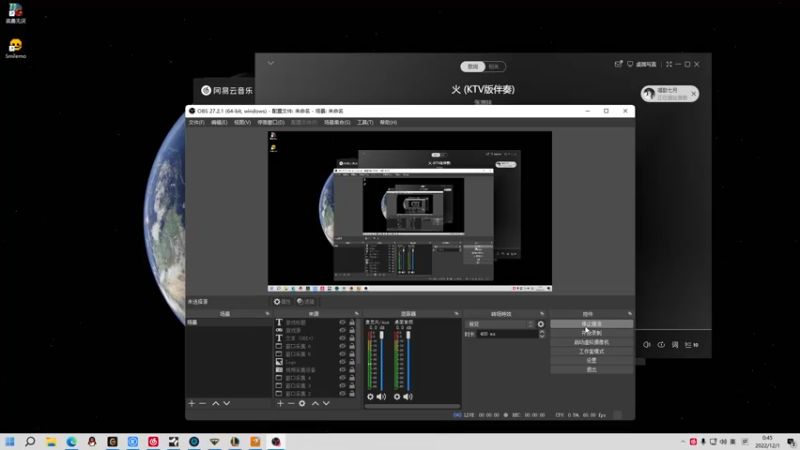Adjust the 桌面音频 volume fader
This screenshot has width=800, height=450.
pos(408,335)
